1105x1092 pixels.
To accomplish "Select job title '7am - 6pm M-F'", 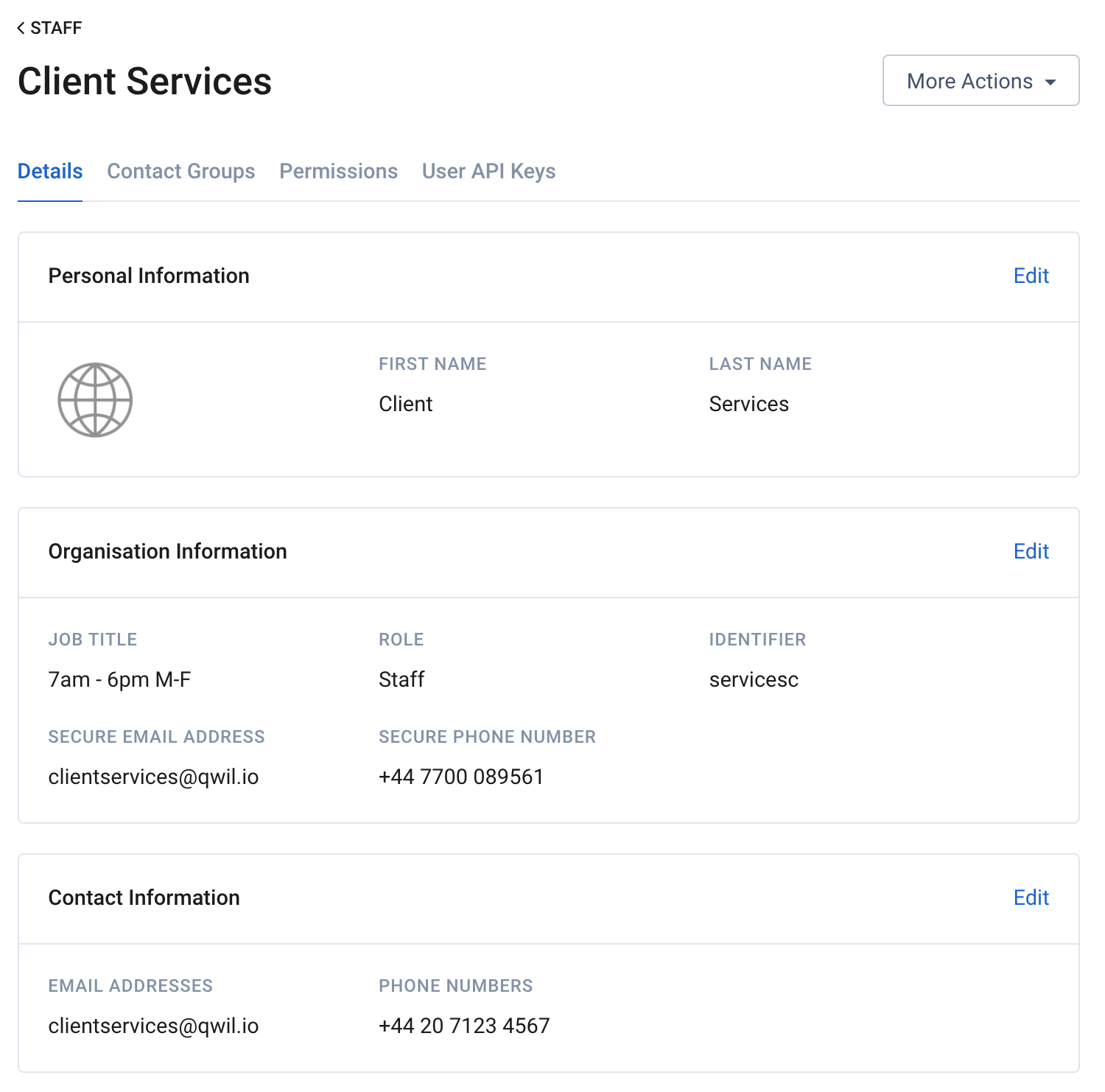I will coord(119,679).
